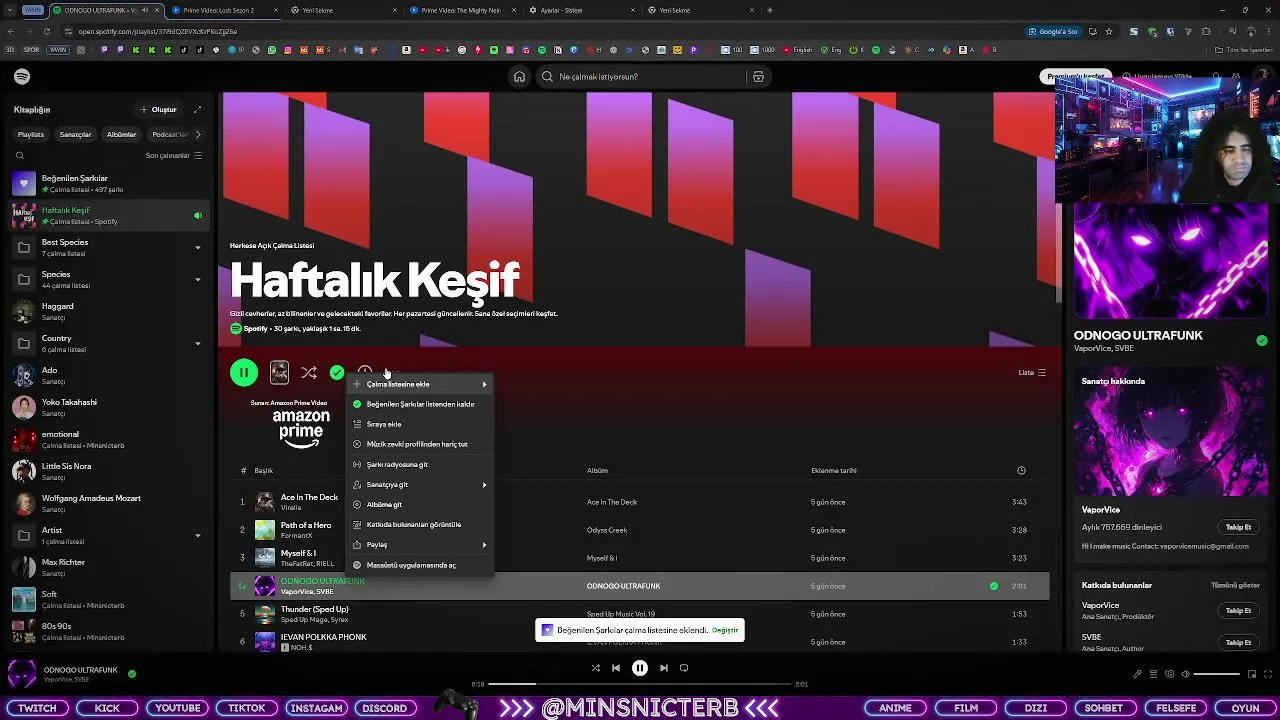Select Şarkı radyosuna git
Viewport: 1280px width, 720px height.
(420, 464)
